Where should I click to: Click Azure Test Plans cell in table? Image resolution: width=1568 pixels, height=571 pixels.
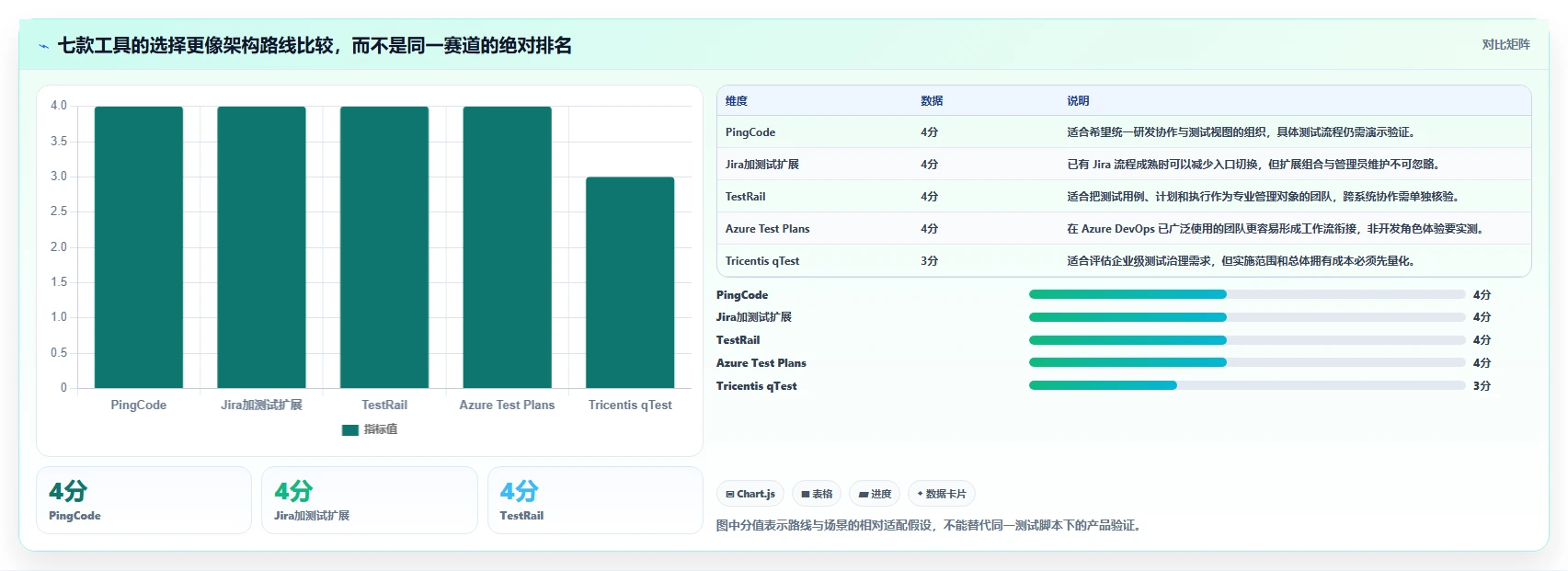(768, 229)
